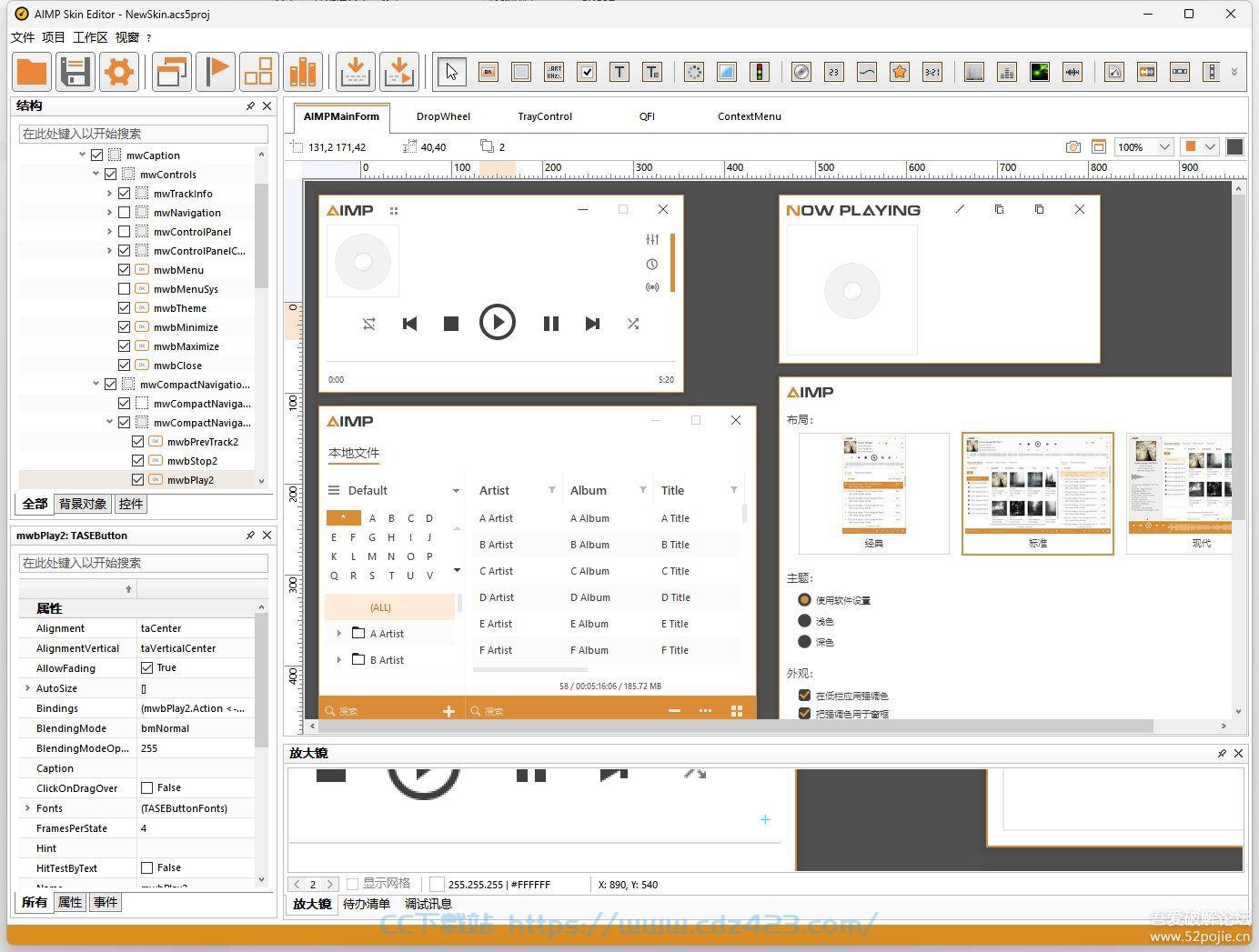Image resolution: width=1259 pixels, height=952 pixels.
Task: Uncheck the mwbClose item checkbox
Action: 125,366
